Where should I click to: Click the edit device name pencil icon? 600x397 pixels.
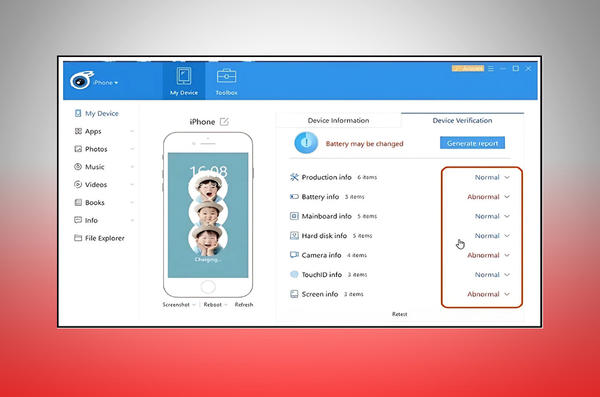[x=224, y=122]
